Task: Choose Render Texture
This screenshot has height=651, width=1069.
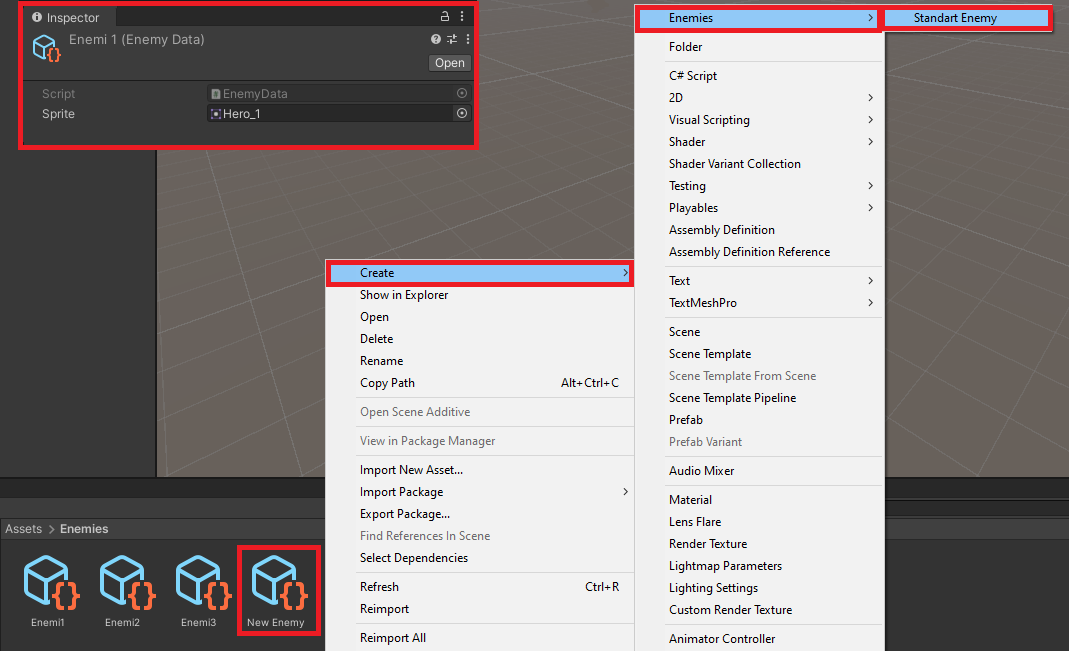Action: point(759,544)
